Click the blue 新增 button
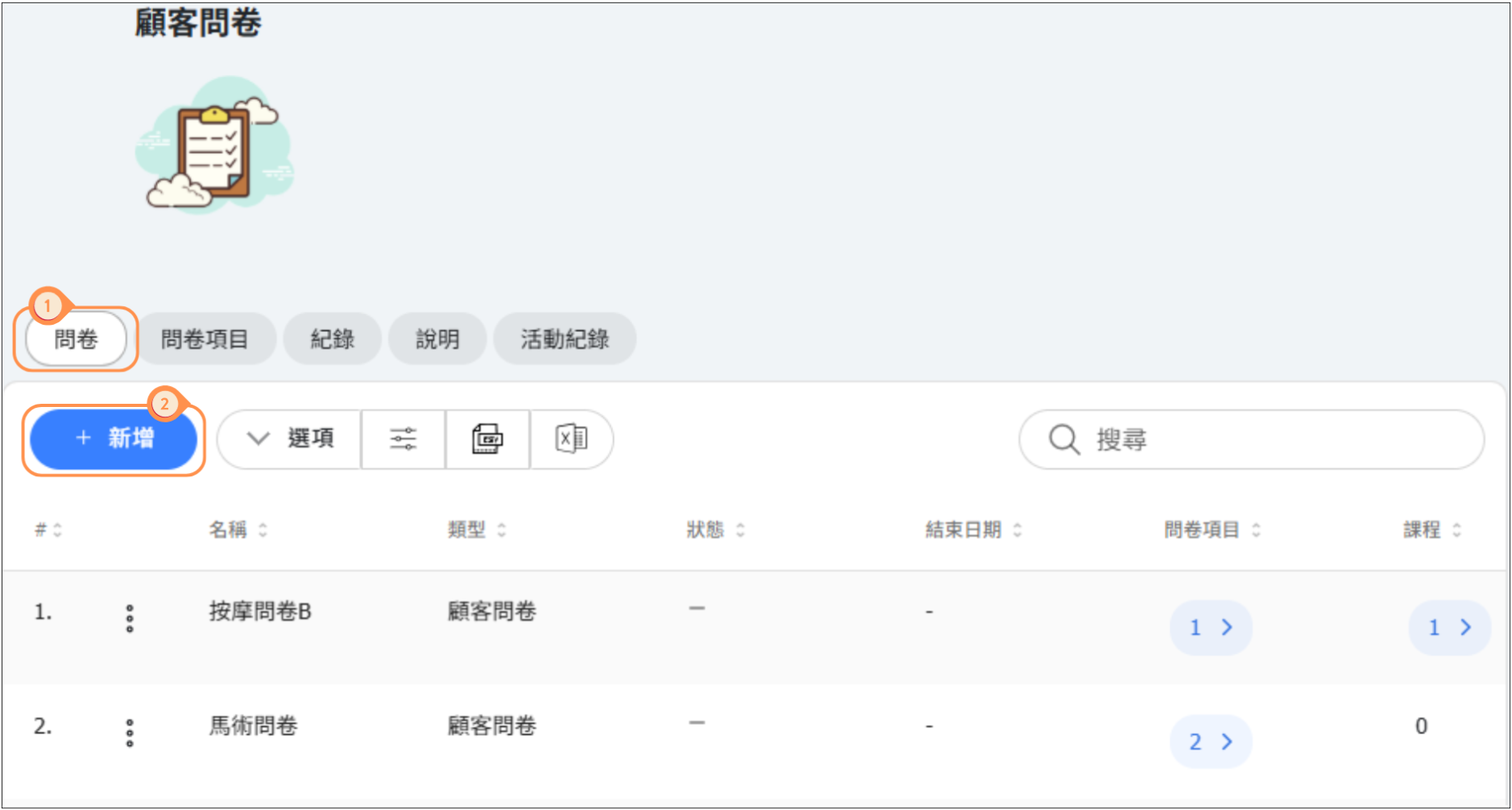Image resolution: width=1512 pixels, height=810 pixels. click(114, 439)
